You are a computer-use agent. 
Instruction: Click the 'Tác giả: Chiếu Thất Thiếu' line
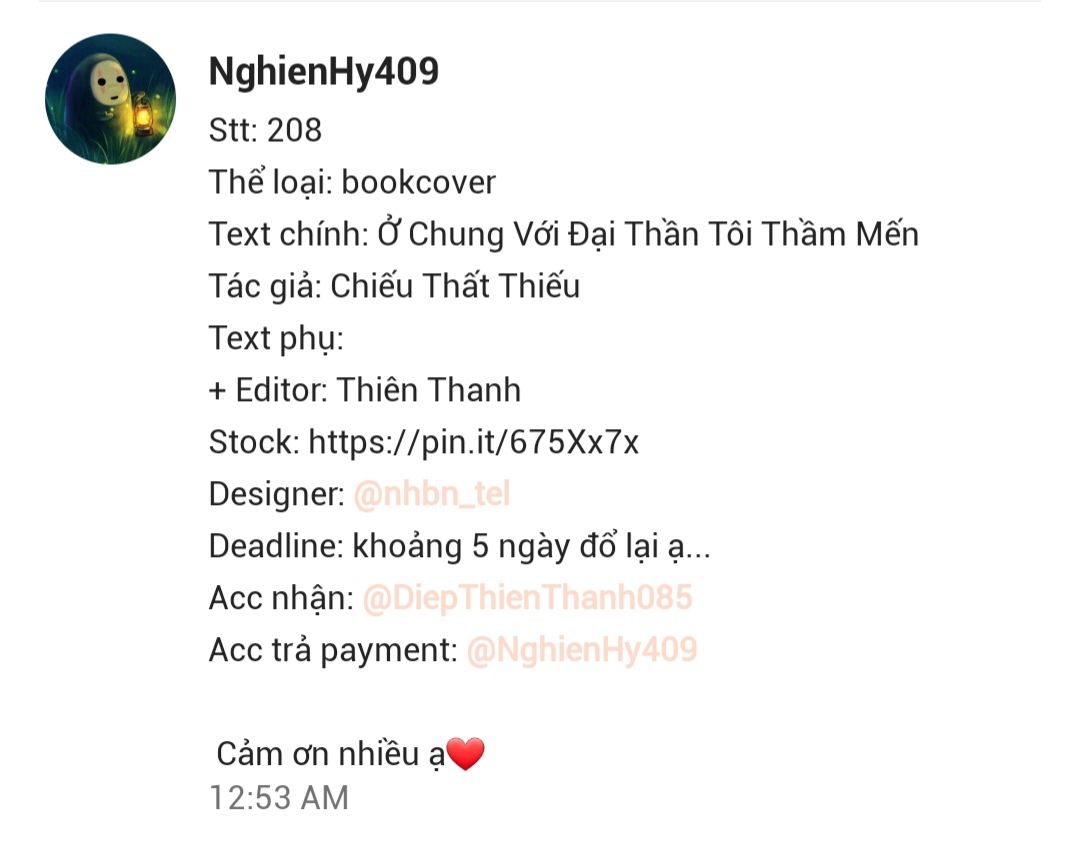point(394,286)
